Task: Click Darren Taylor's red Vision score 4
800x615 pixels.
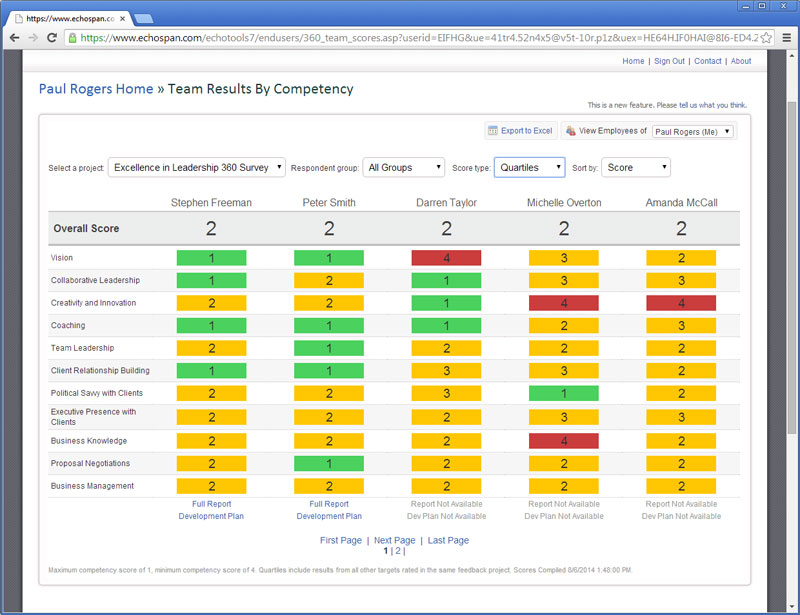Action: click(x=446, y=258)
